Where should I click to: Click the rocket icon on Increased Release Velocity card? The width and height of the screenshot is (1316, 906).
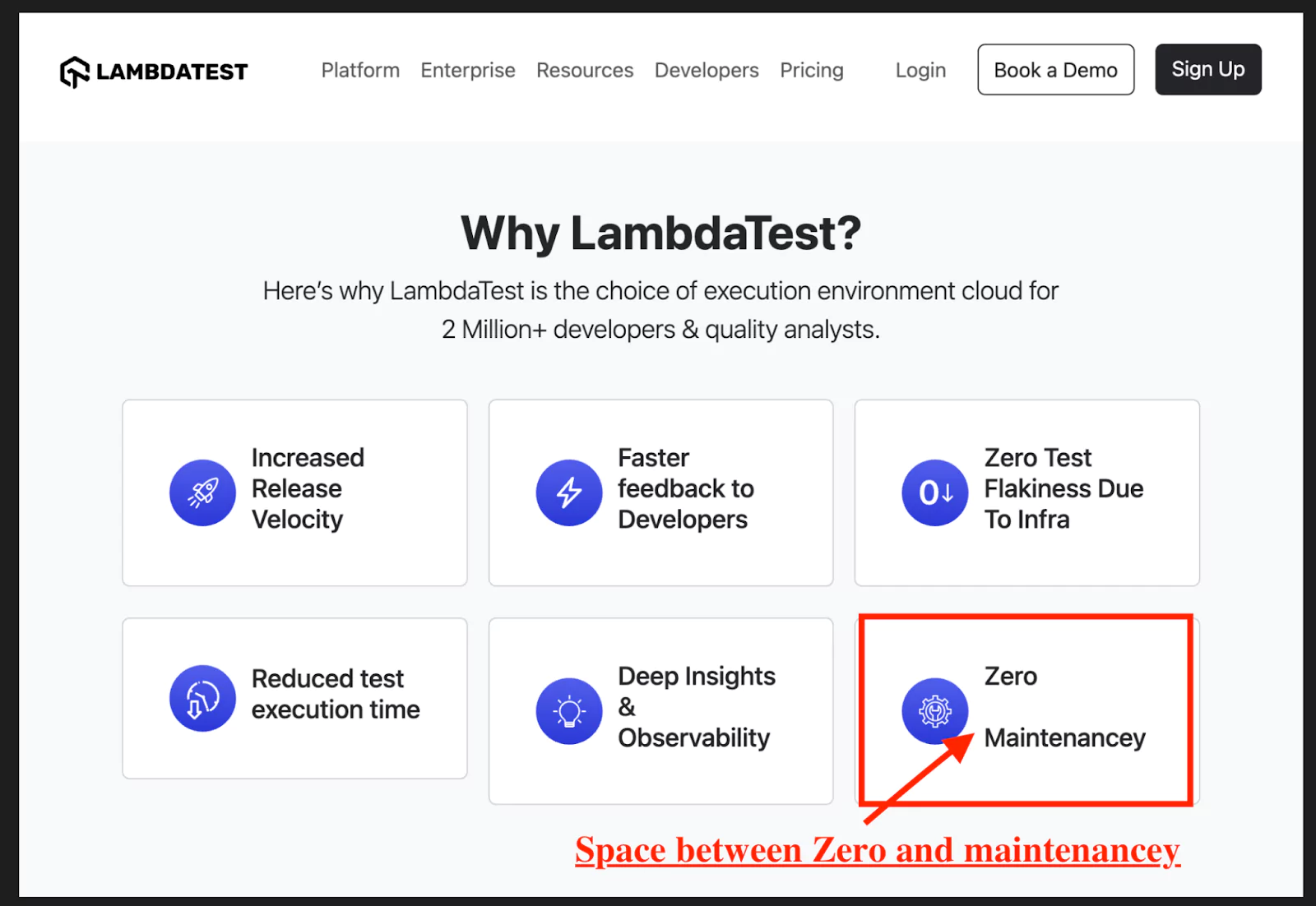click(202, 492)
